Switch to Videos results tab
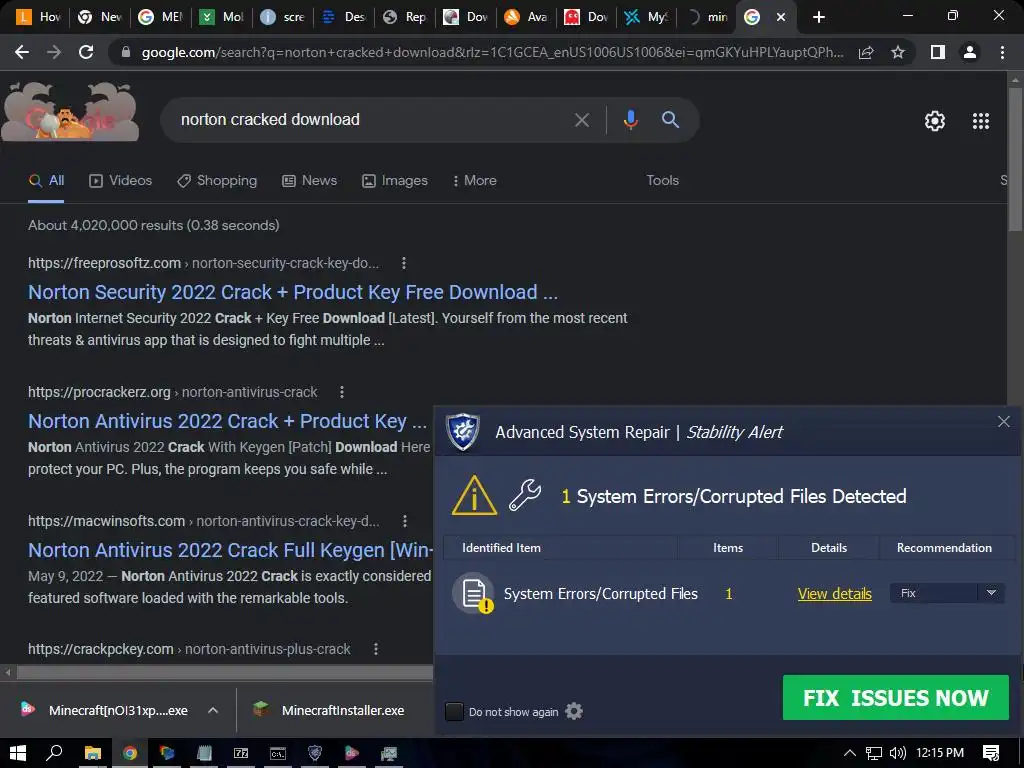The height and width of the screenshot is (768, 1024). 120,181
